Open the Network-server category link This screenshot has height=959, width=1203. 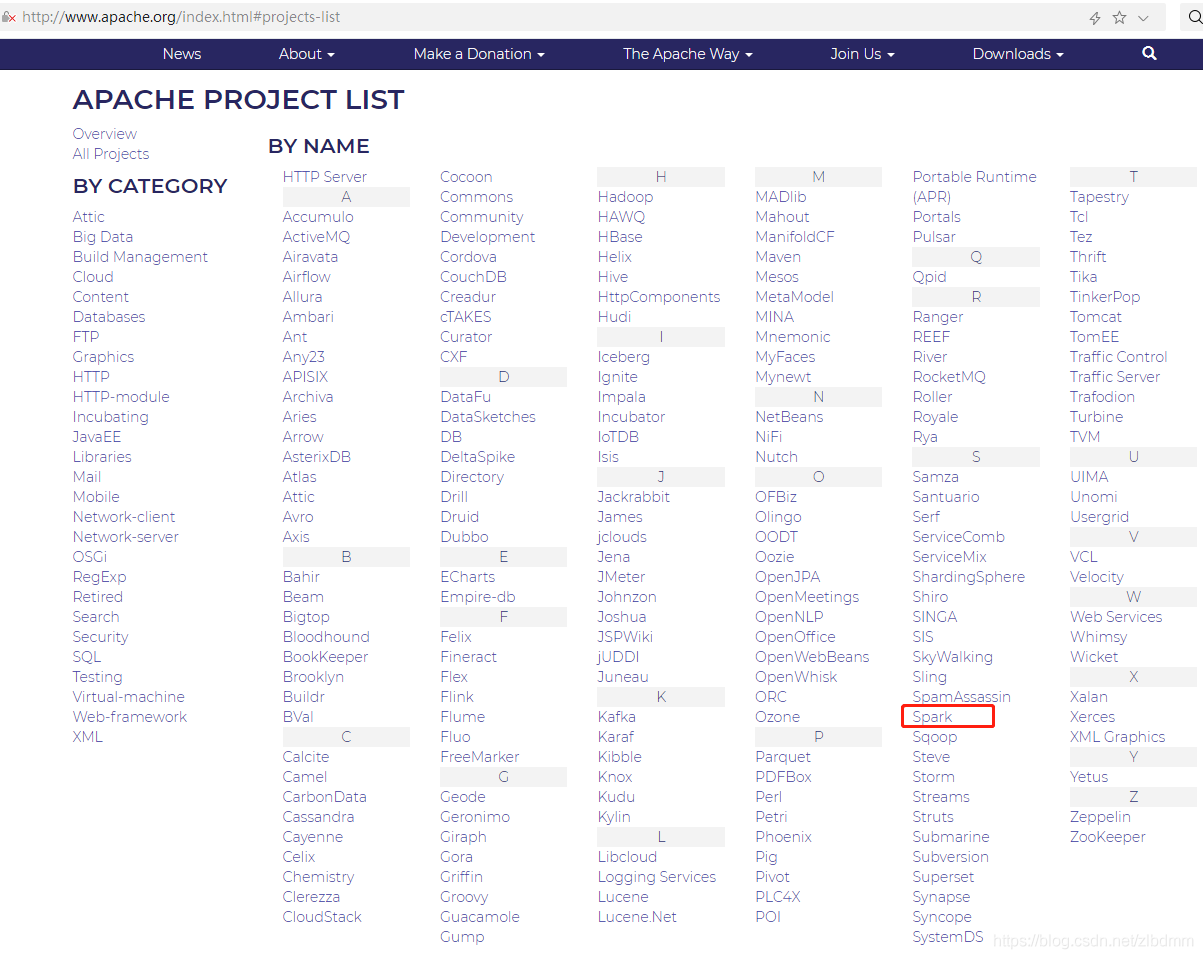(x=126, y=537)
